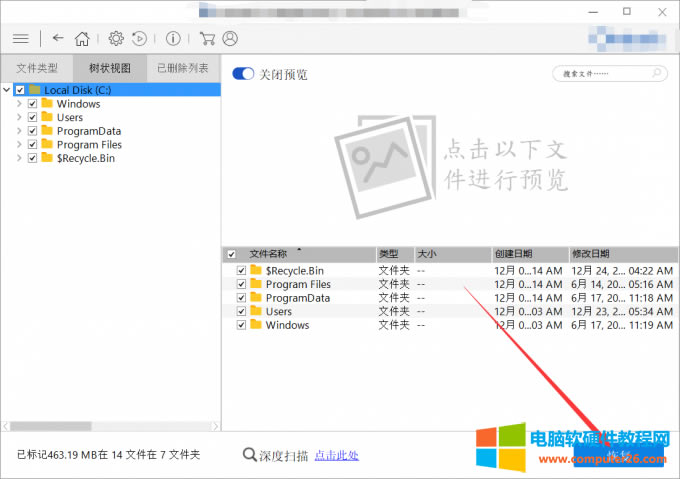Toggle the 关闭预览 preview switch
The image size is (680, 479).
click(243, 74)
